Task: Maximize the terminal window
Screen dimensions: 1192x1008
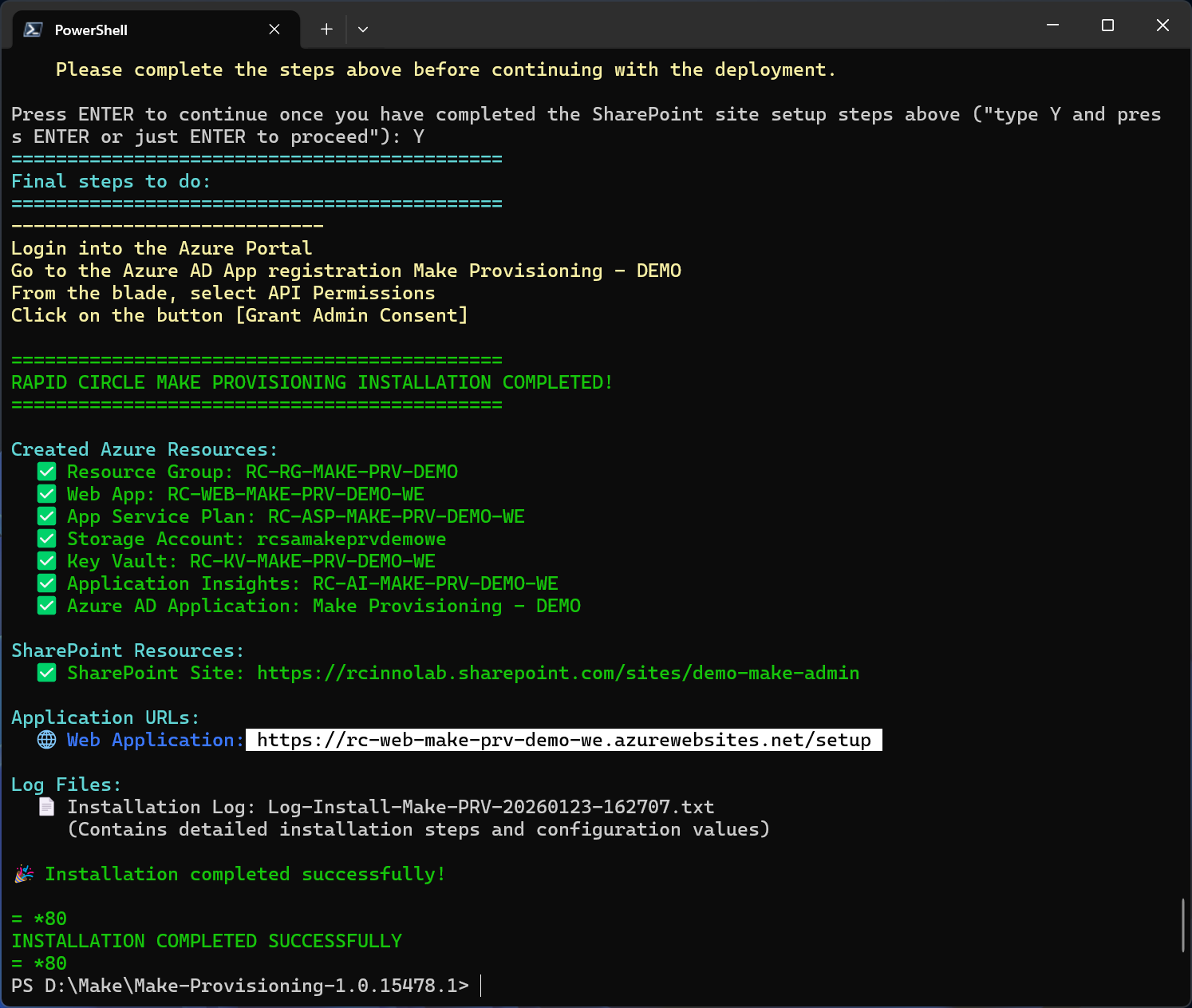Action: click(1107, 26)
